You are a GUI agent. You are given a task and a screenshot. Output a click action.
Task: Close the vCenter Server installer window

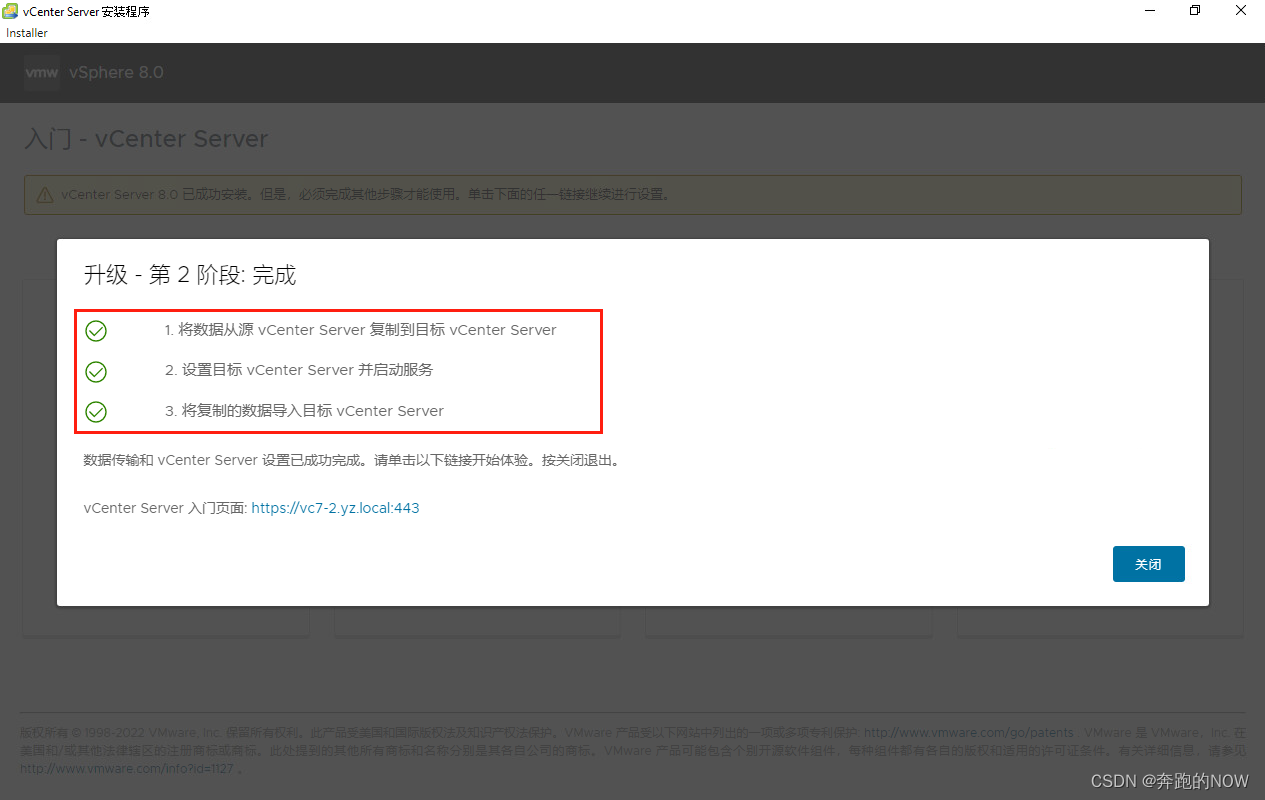pos(1241,10)
